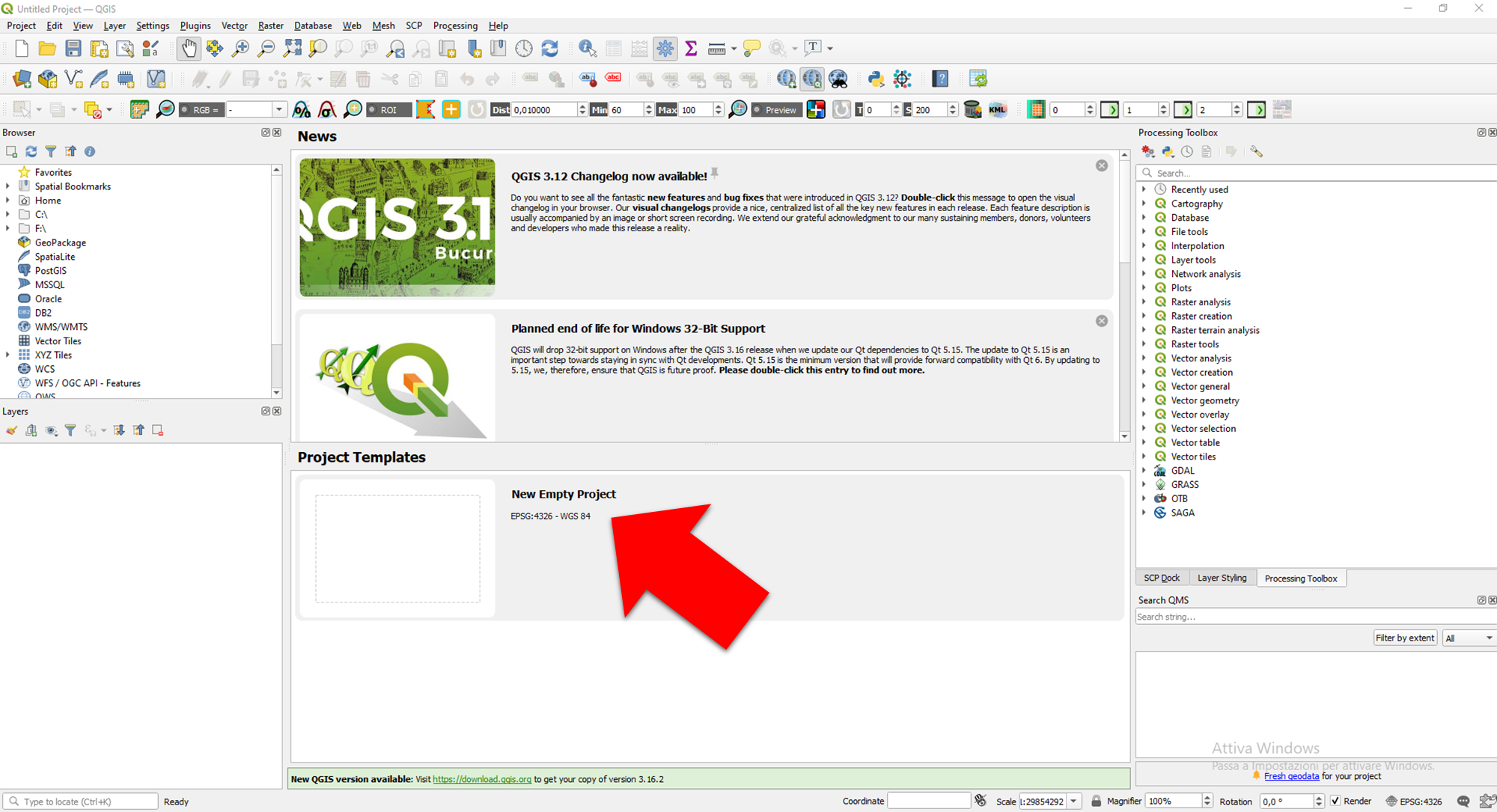
Task: Open the messages log speech bubble icon
Action: pos(1464,802)
